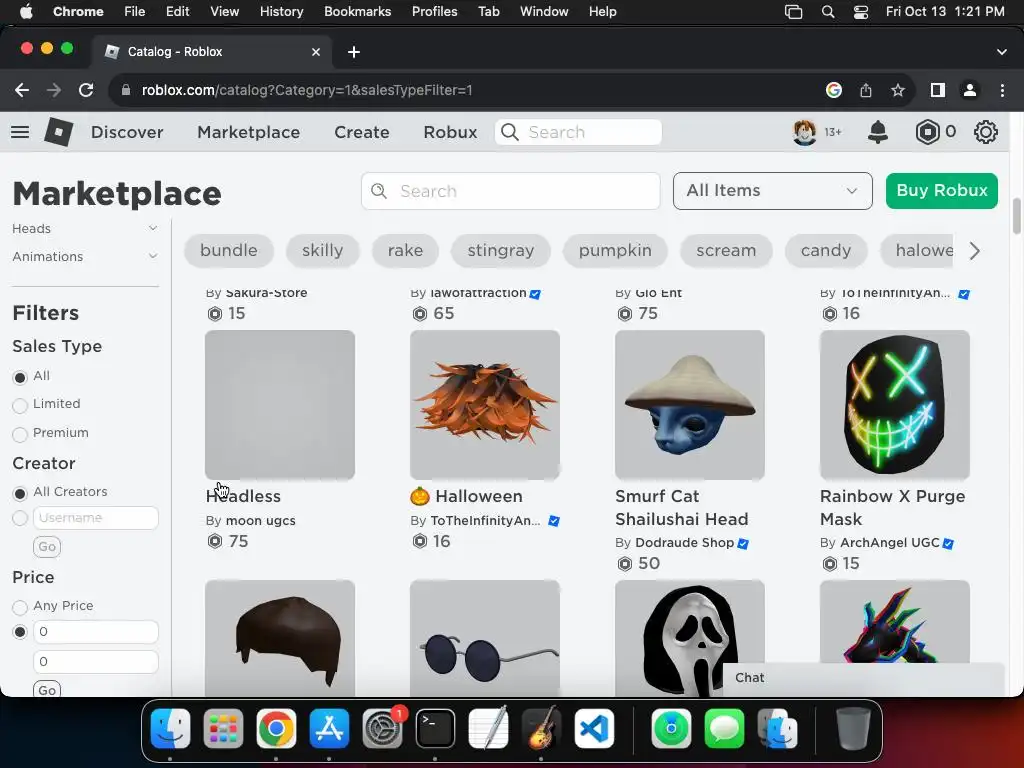
Task: Open the Headless item link
Action: coord(244,496)
